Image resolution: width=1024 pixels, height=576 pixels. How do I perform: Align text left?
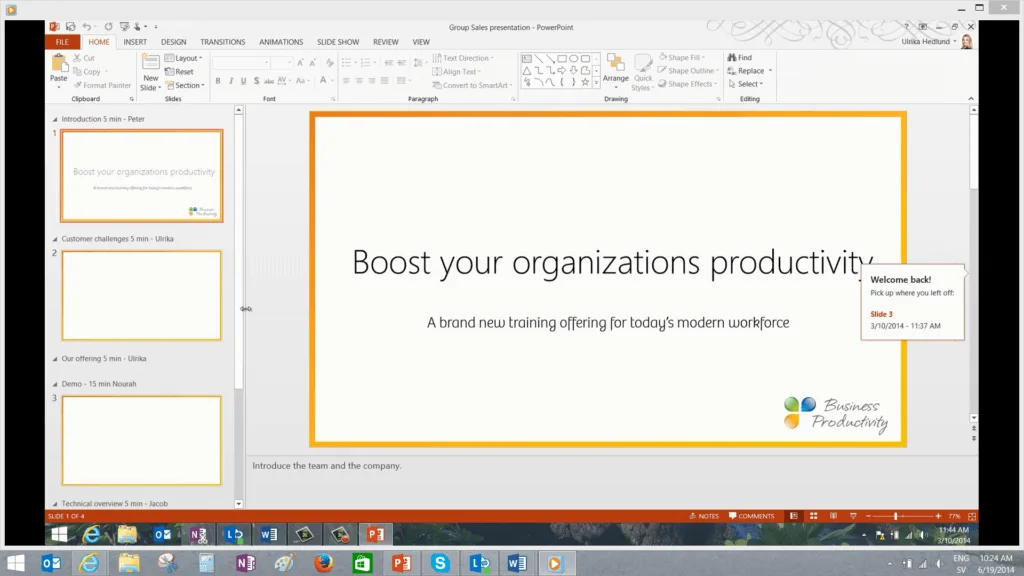346,81
